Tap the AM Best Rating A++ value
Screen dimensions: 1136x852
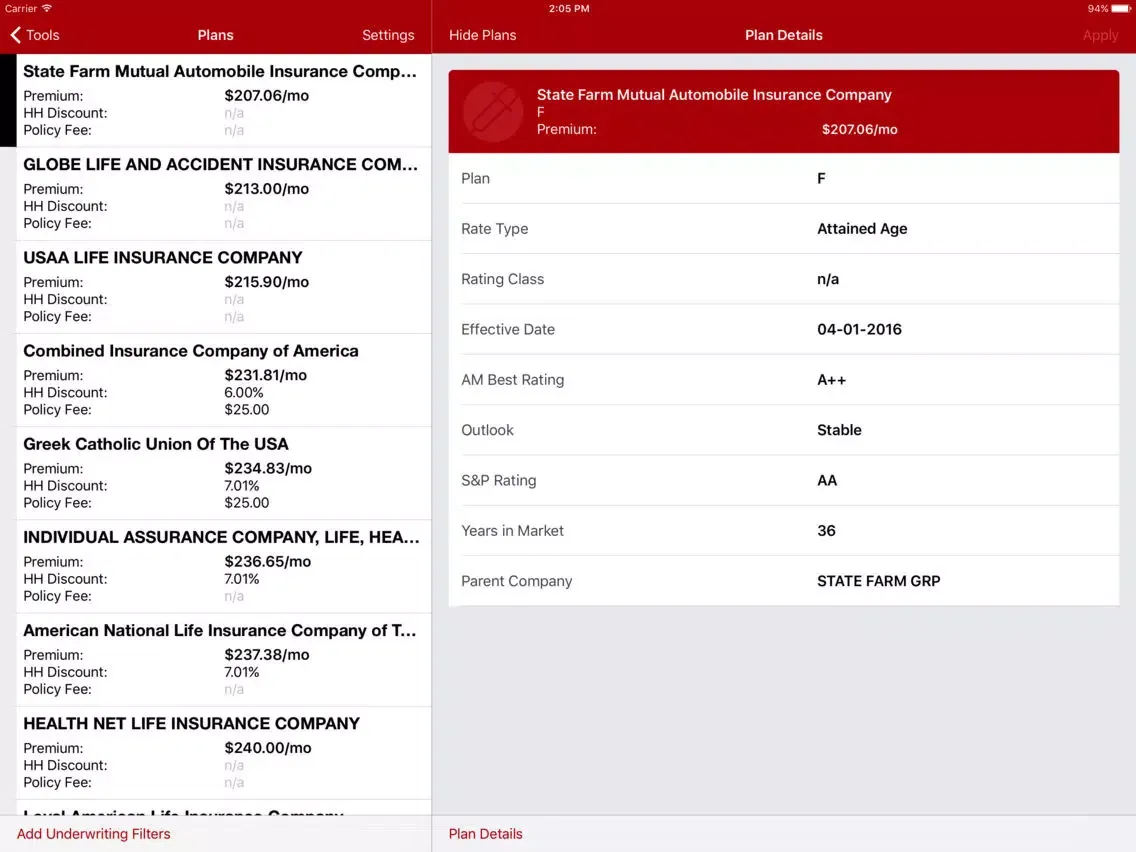tap(831, 380)
